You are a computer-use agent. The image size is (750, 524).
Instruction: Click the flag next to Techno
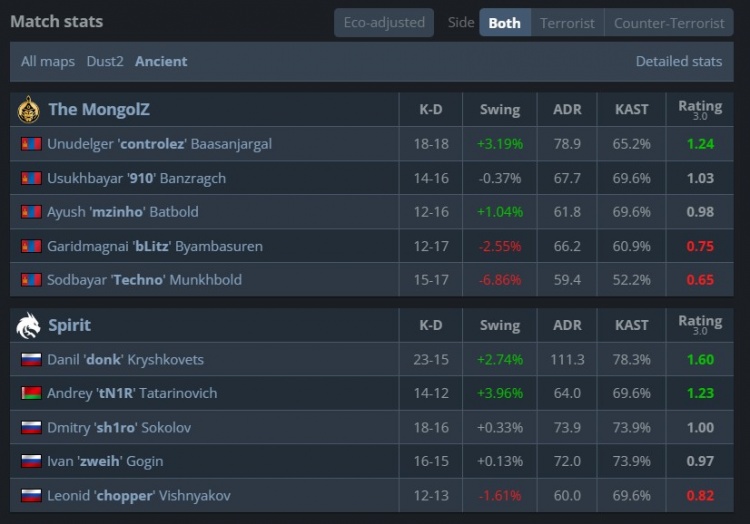pos(31,280)
